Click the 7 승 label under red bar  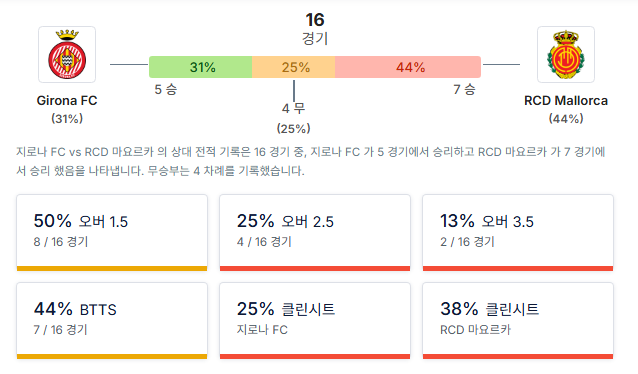point(464,90)
